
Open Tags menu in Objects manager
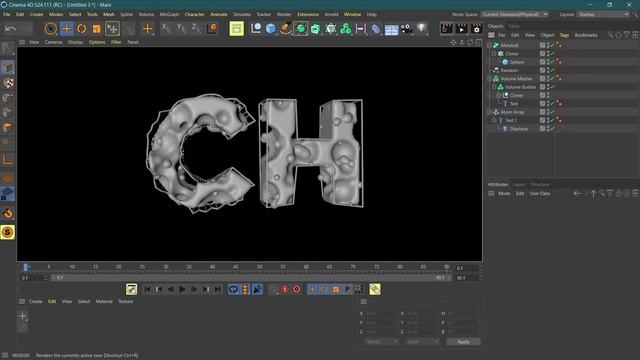point(564,35)
